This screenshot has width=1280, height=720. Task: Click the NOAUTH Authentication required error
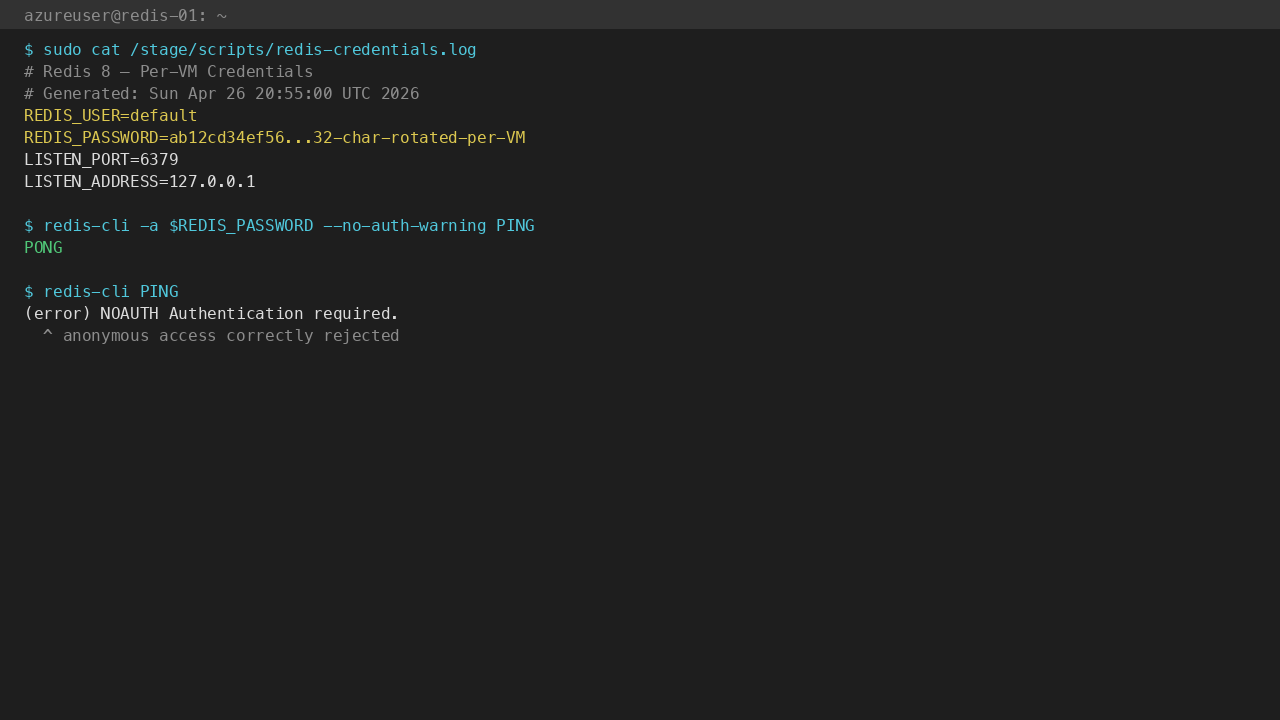(211, 314)
